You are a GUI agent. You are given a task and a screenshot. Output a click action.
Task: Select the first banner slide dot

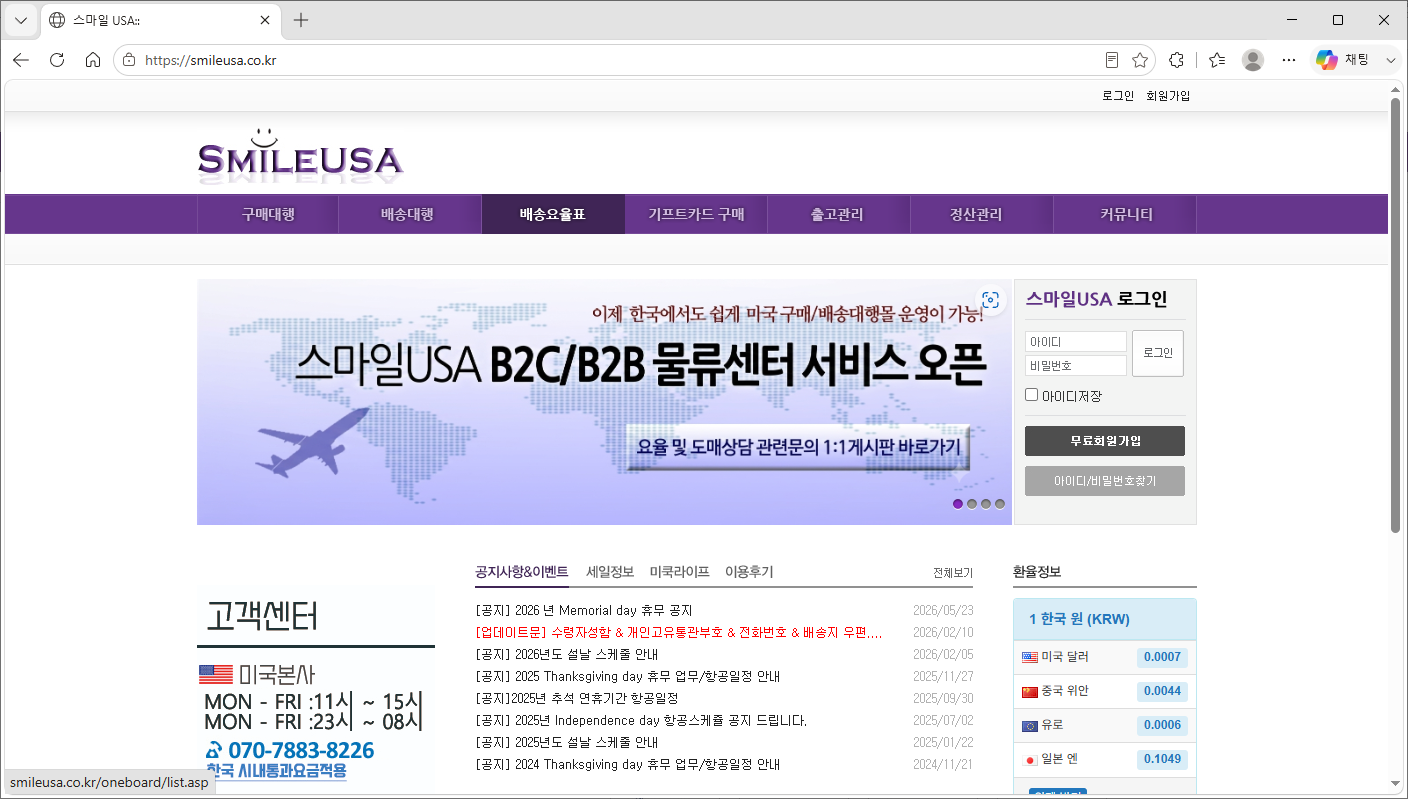click(x=958, y=504)
